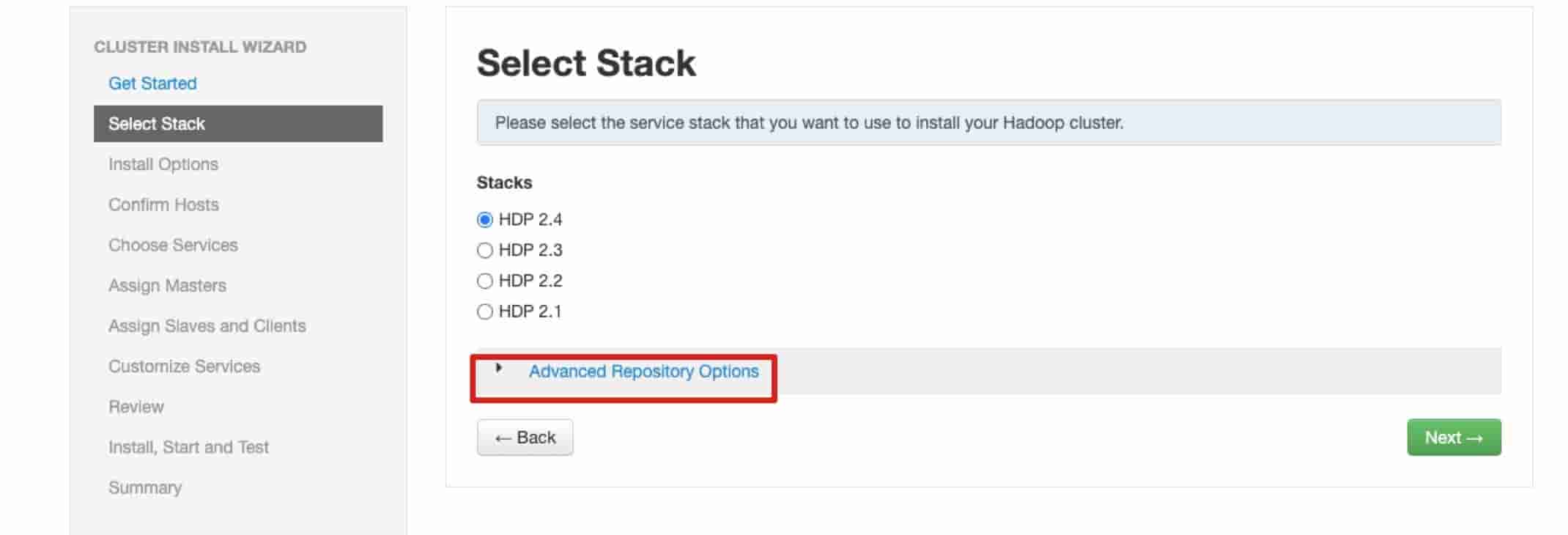Screen dimensions: 1568x535
Task: Jump to Choose Services step
Action: pos(173,245)
